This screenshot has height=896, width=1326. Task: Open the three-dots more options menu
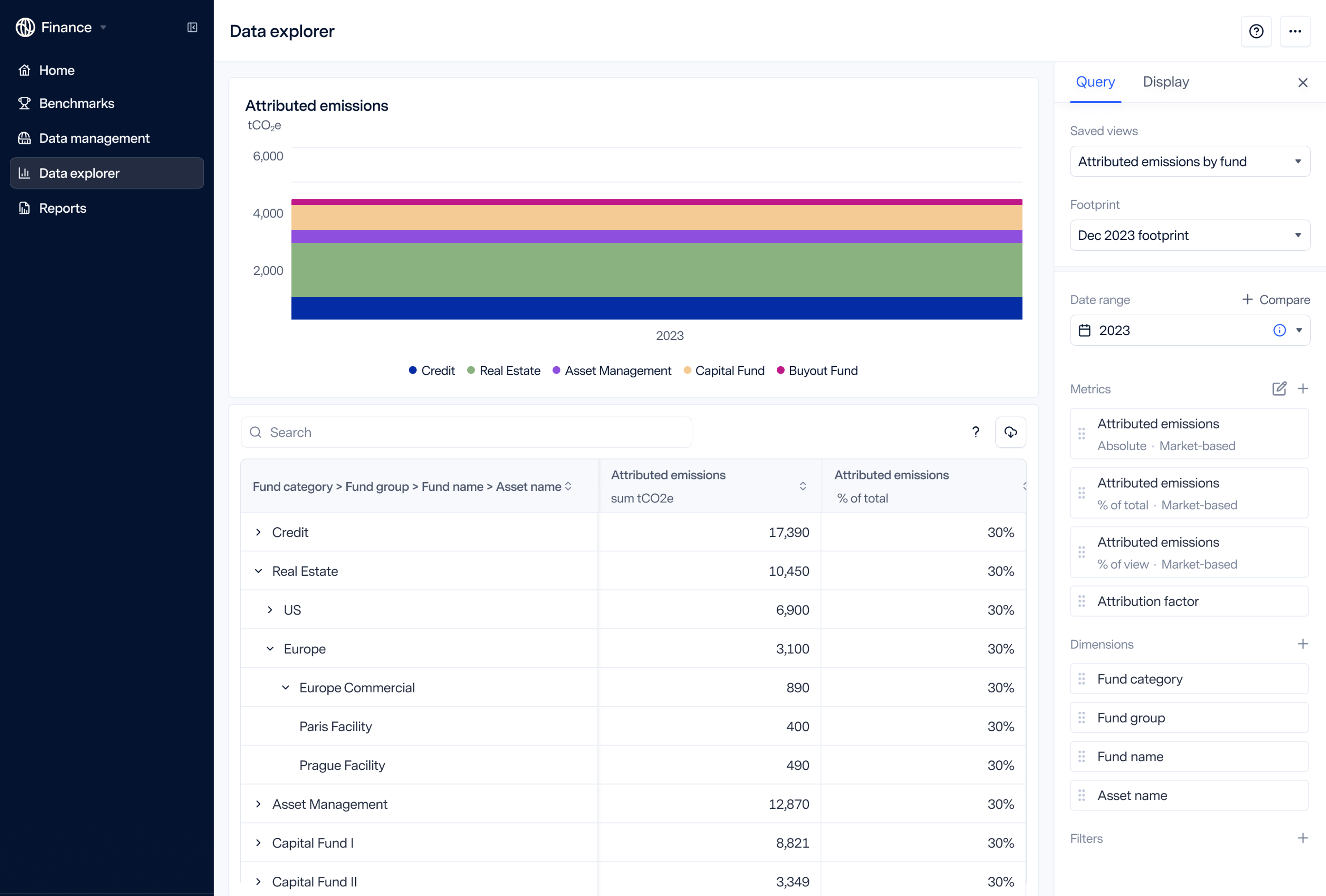pos(1295,31)
